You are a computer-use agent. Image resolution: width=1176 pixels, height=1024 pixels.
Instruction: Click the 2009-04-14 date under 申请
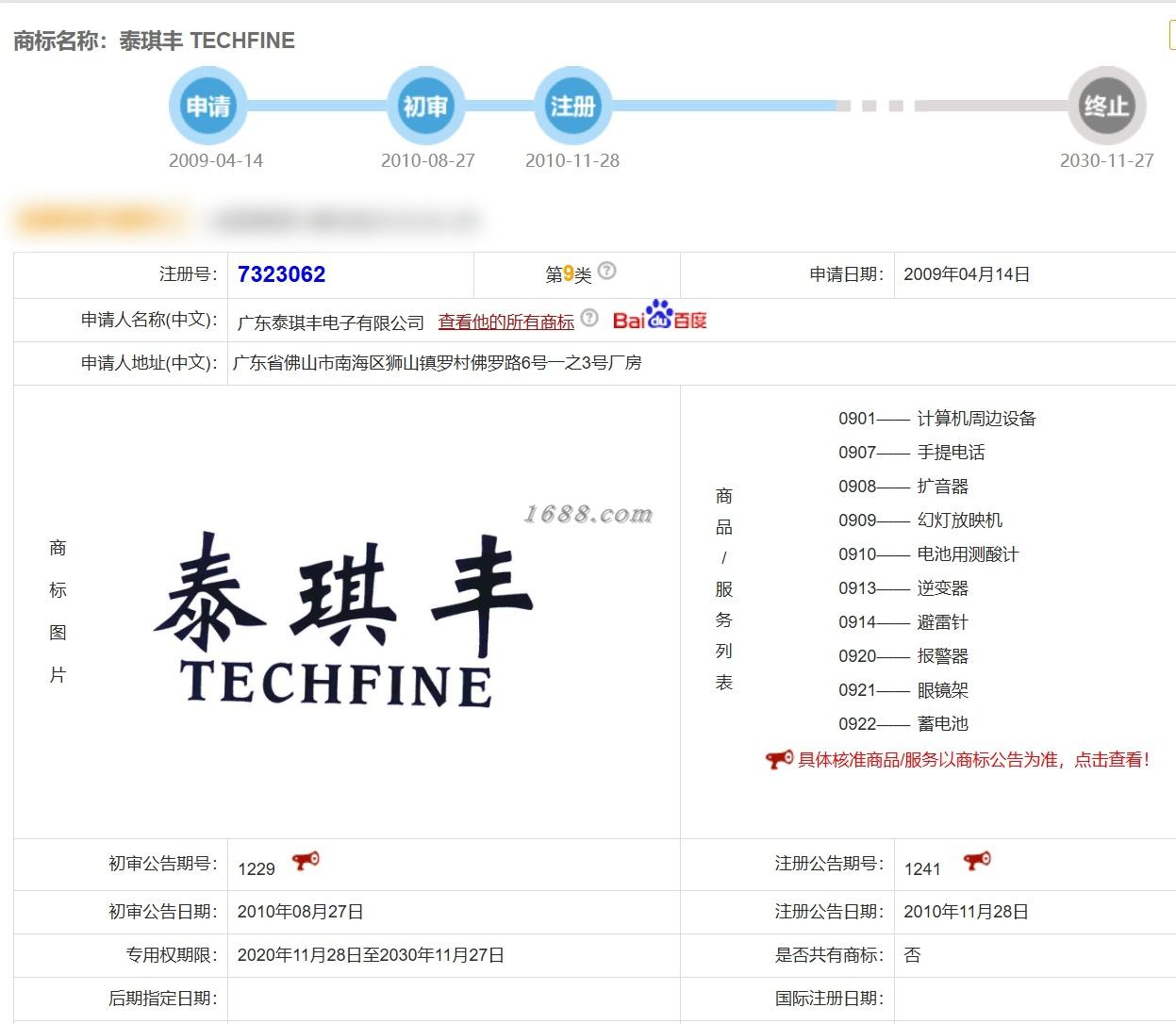216,160
